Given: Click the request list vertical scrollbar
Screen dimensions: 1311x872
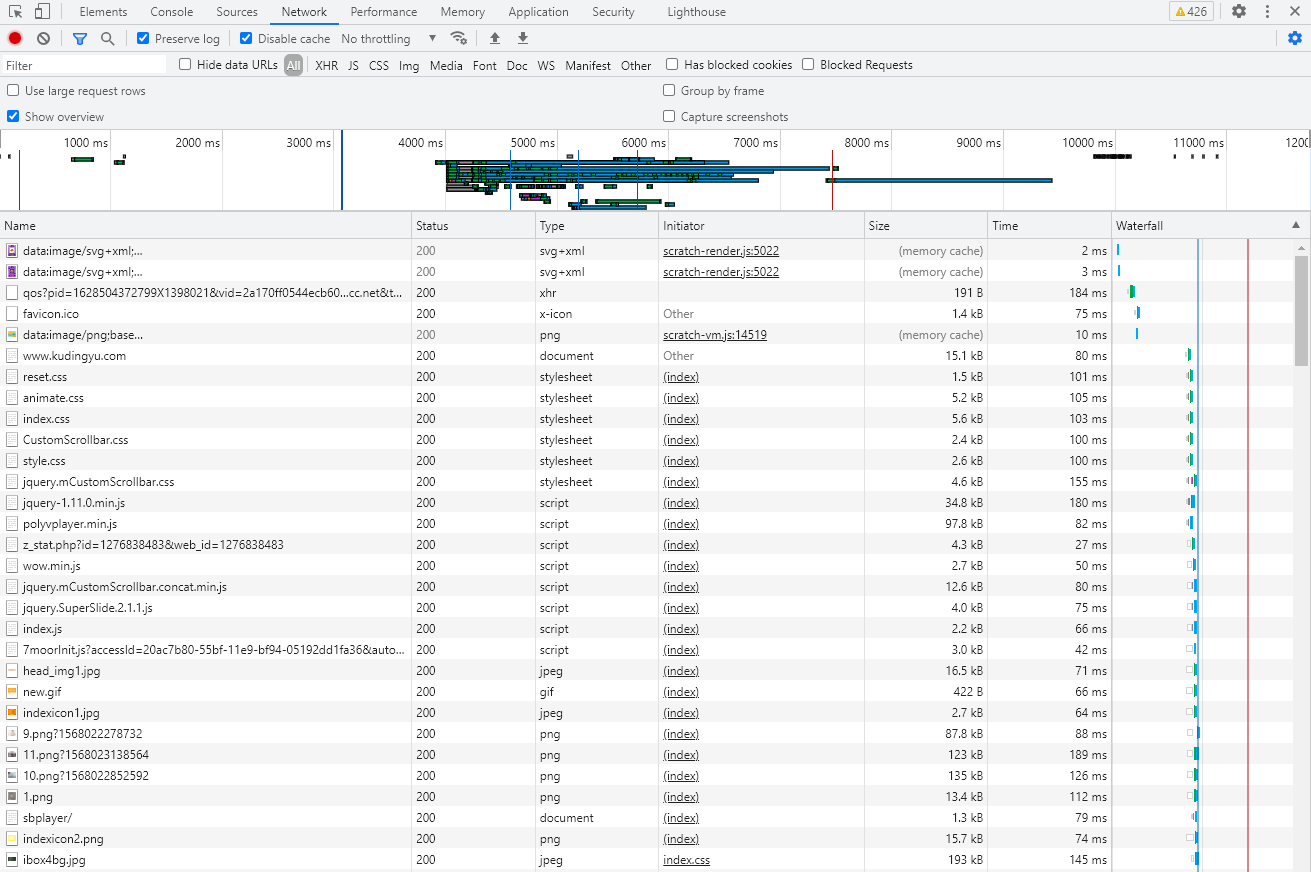Looking at the screenshot, I should click(x=1301, y=312).
